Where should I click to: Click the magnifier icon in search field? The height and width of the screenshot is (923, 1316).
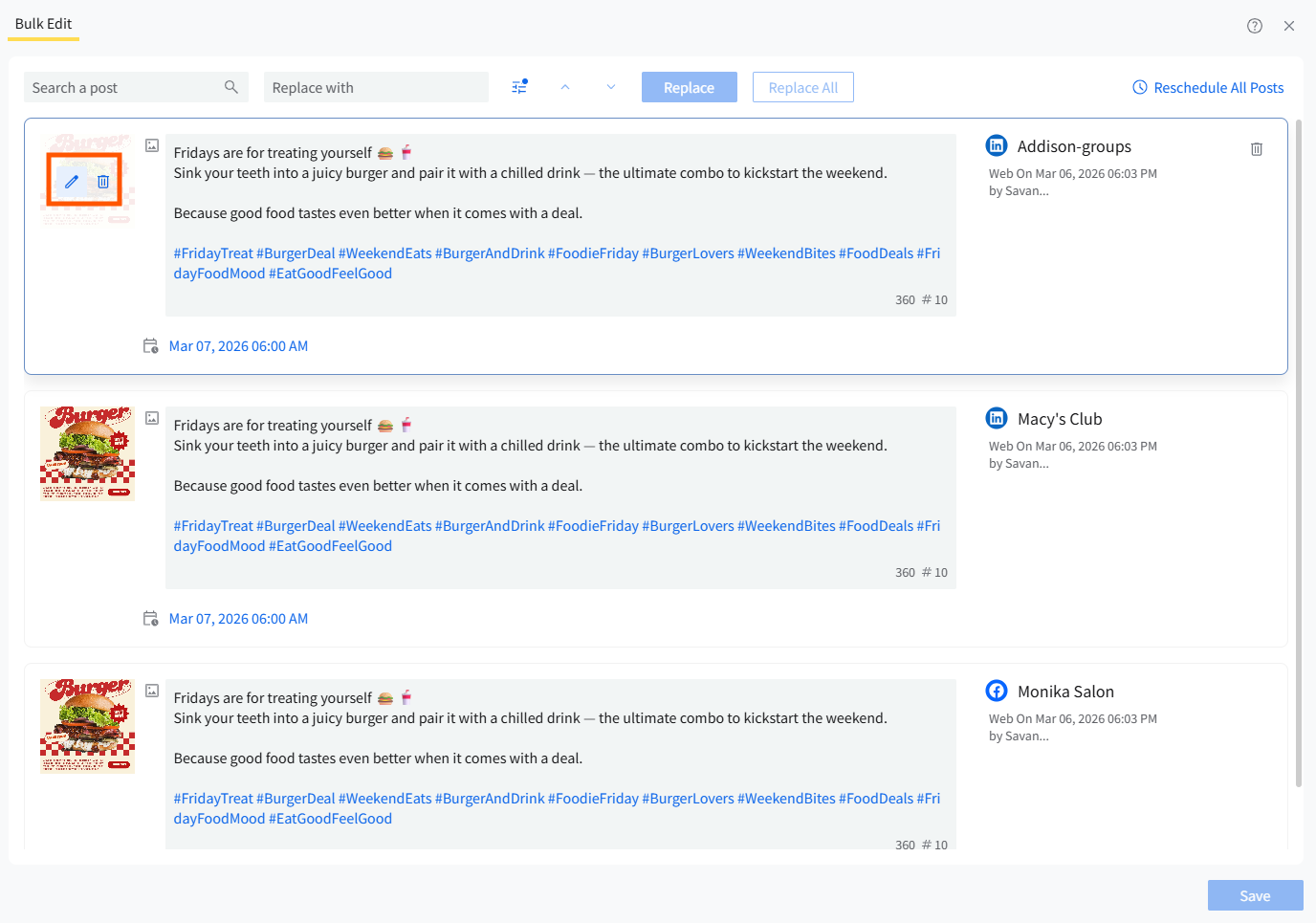(x=231, y=87)
